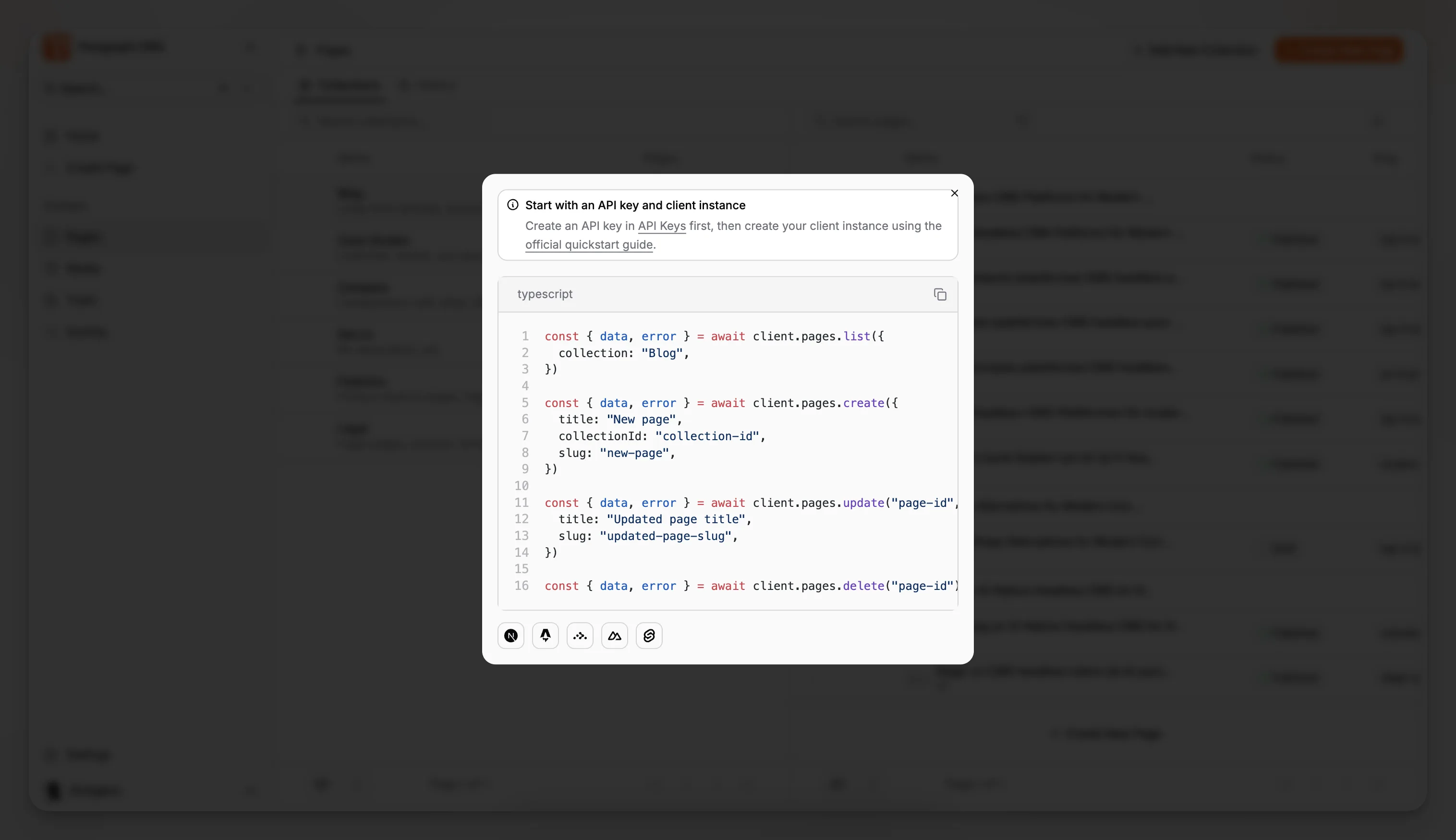
Task: Open the API Keys link
Action: (662, 226)
